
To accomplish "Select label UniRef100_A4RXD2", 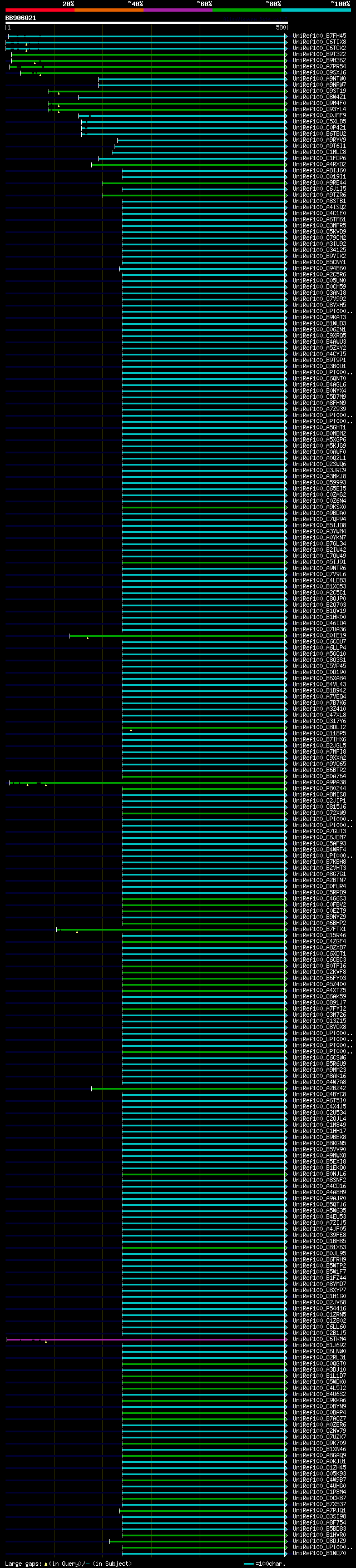I will click(319, 164).
